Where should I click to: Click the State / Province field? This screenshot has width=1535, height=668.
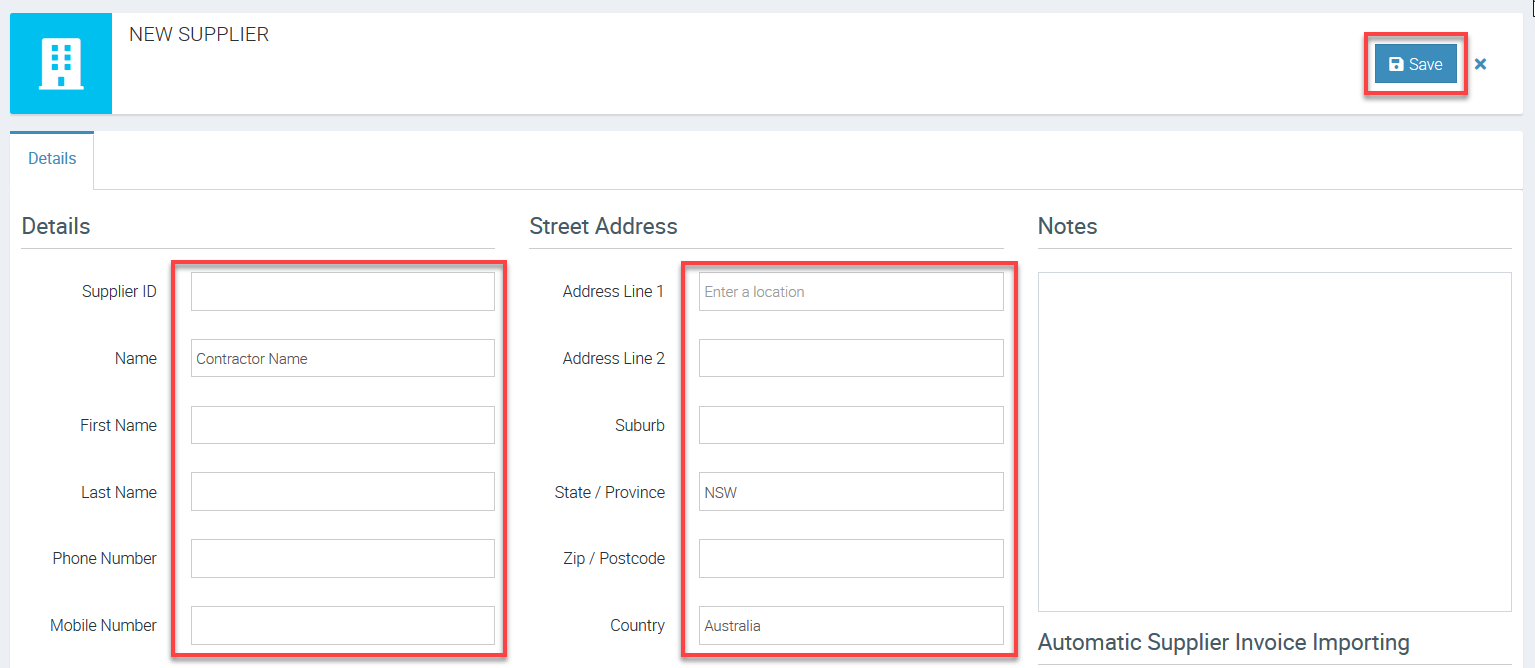point(850,492)
